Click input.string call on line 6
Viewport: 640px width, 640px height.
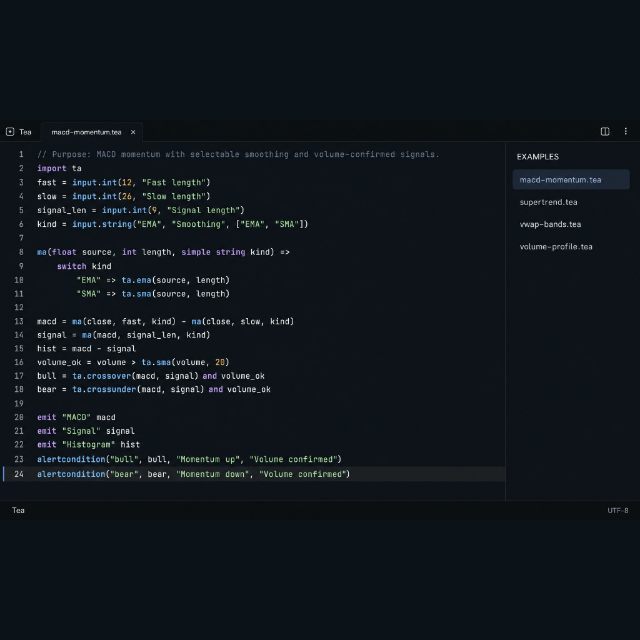[102, 224]
